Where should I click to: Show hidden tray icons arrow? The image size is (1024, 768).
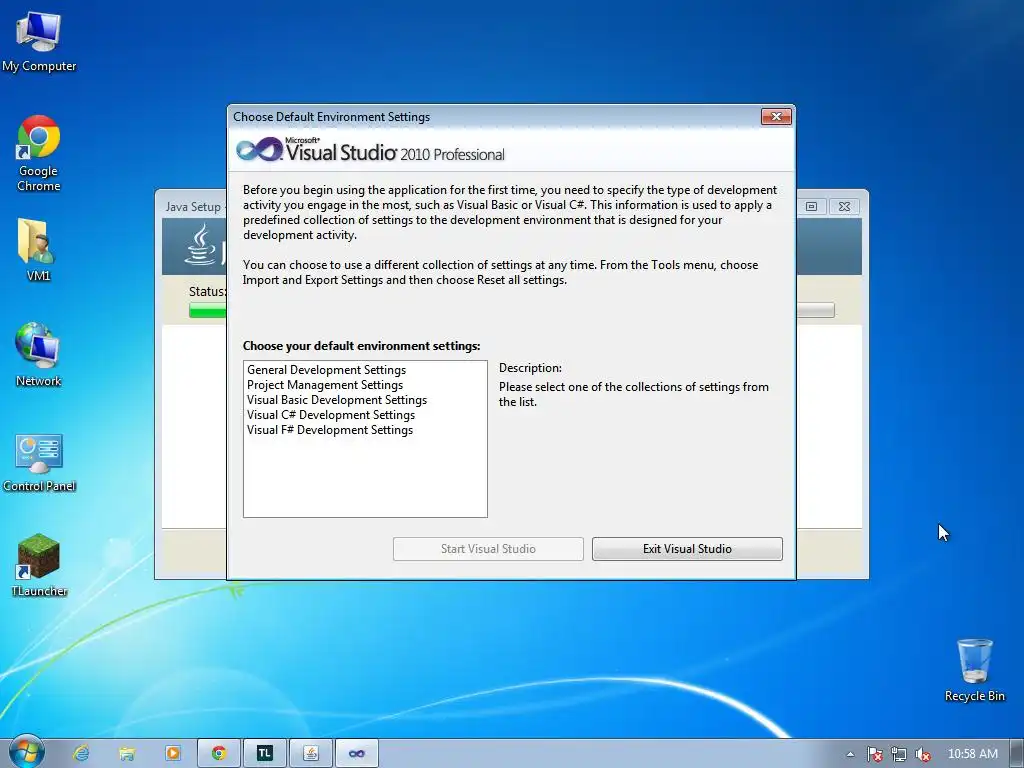coord(850,754)
